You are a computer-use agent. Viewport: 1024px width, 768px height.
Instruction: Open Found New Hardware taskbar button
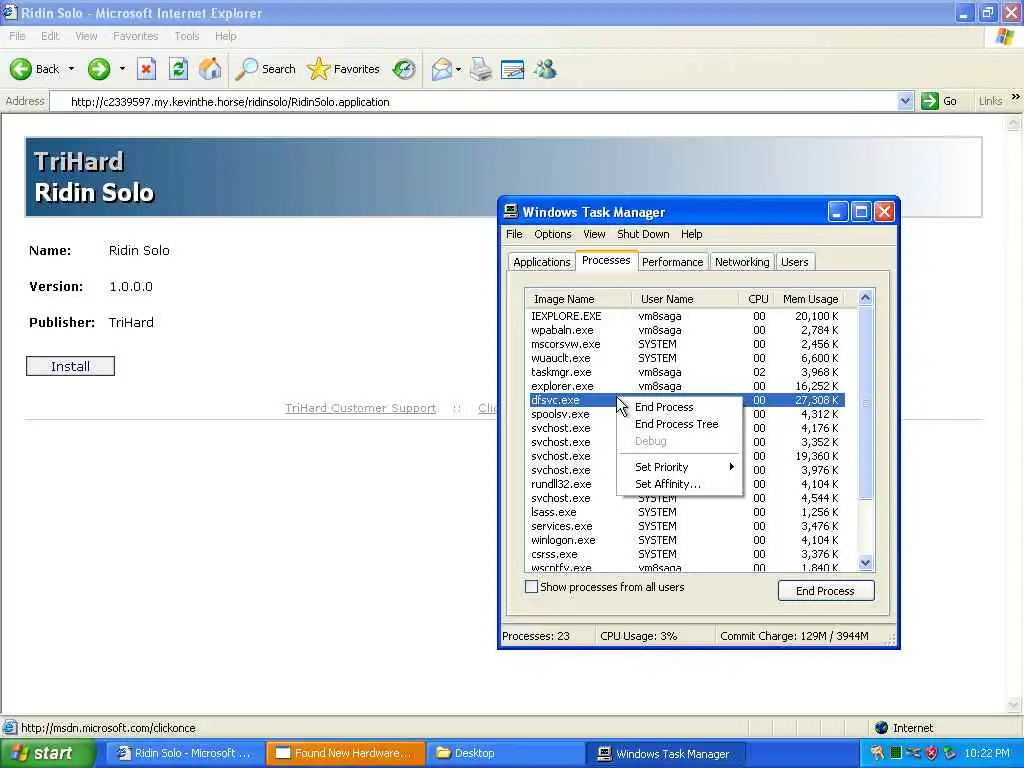point(345,753)
